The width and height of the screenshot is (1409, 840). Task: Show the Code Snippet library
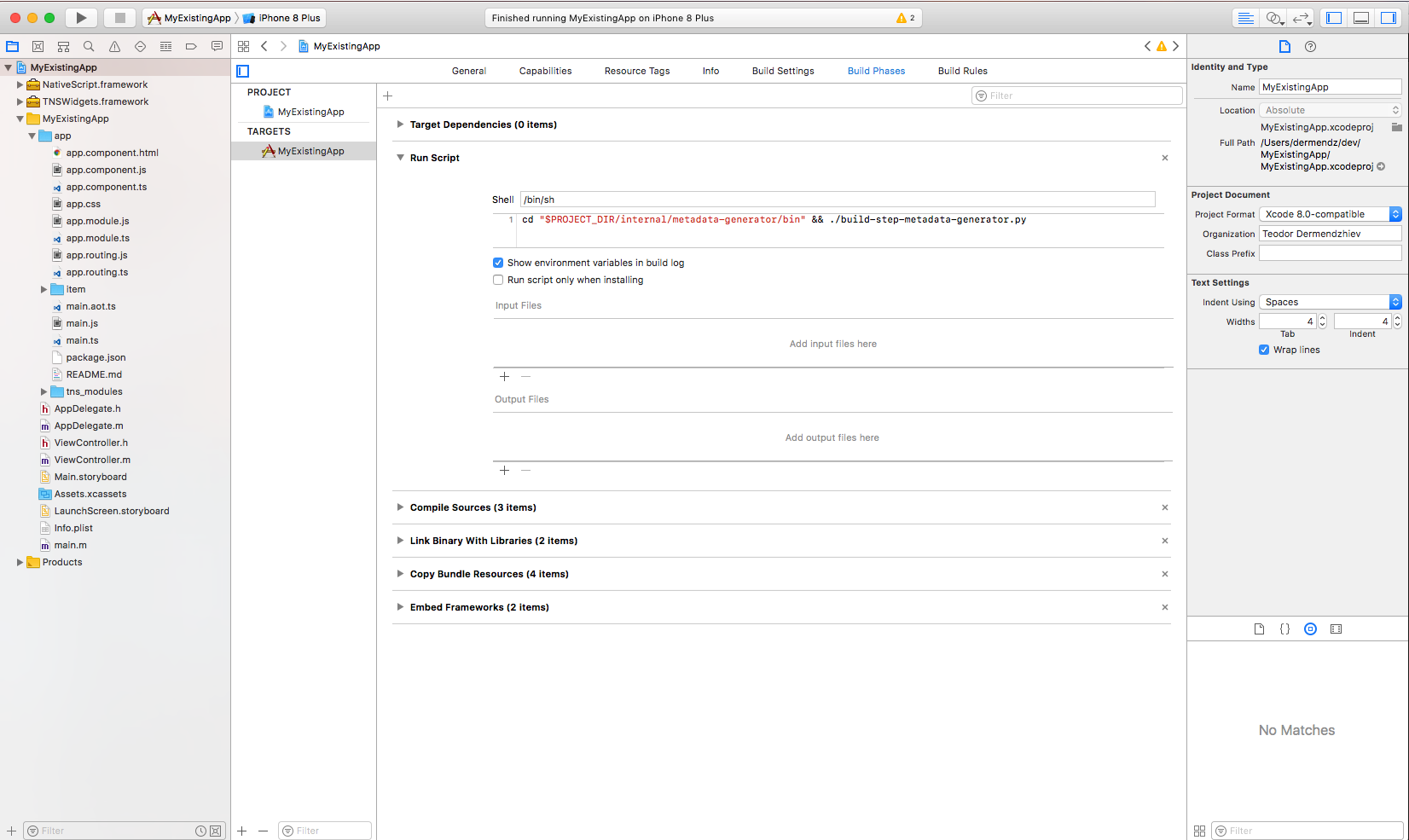[1284, 629]
